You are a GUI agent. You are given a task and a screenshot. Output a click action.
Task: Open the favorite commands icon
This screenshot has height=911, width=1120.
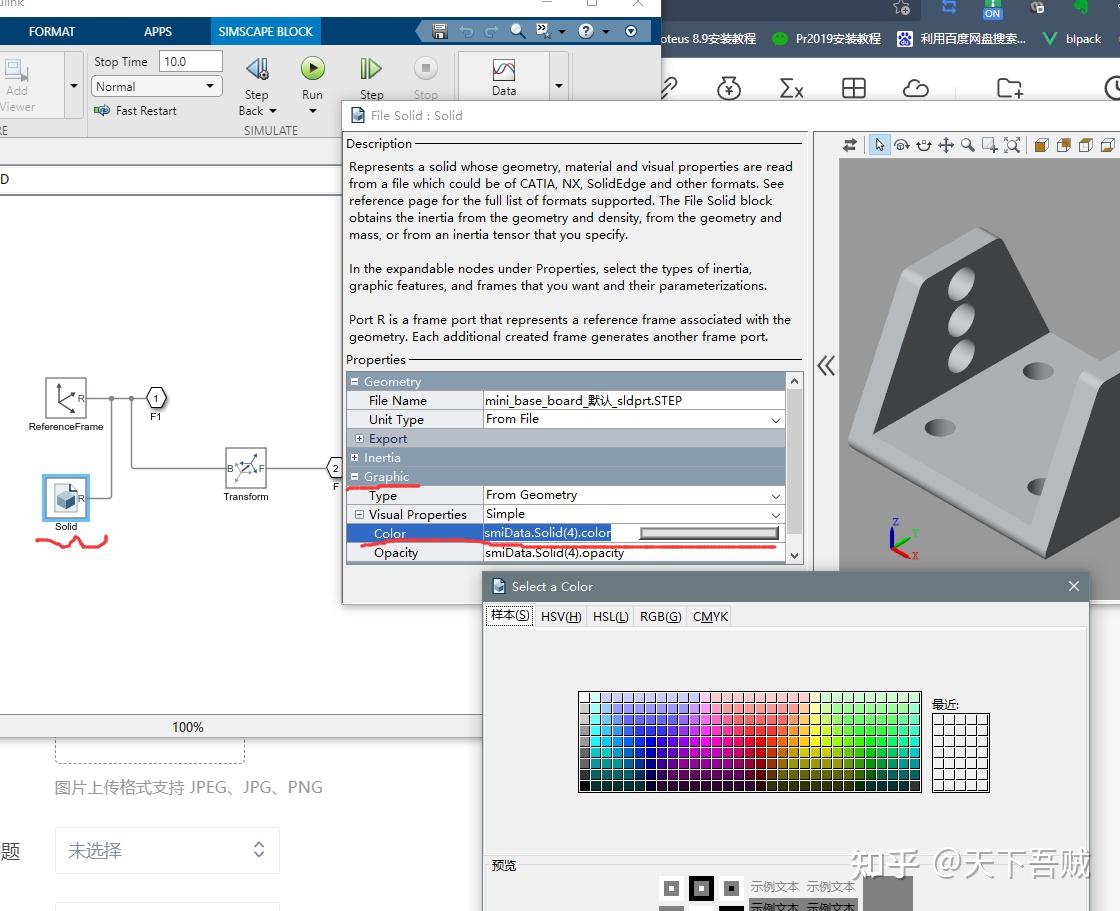(544, 31)
